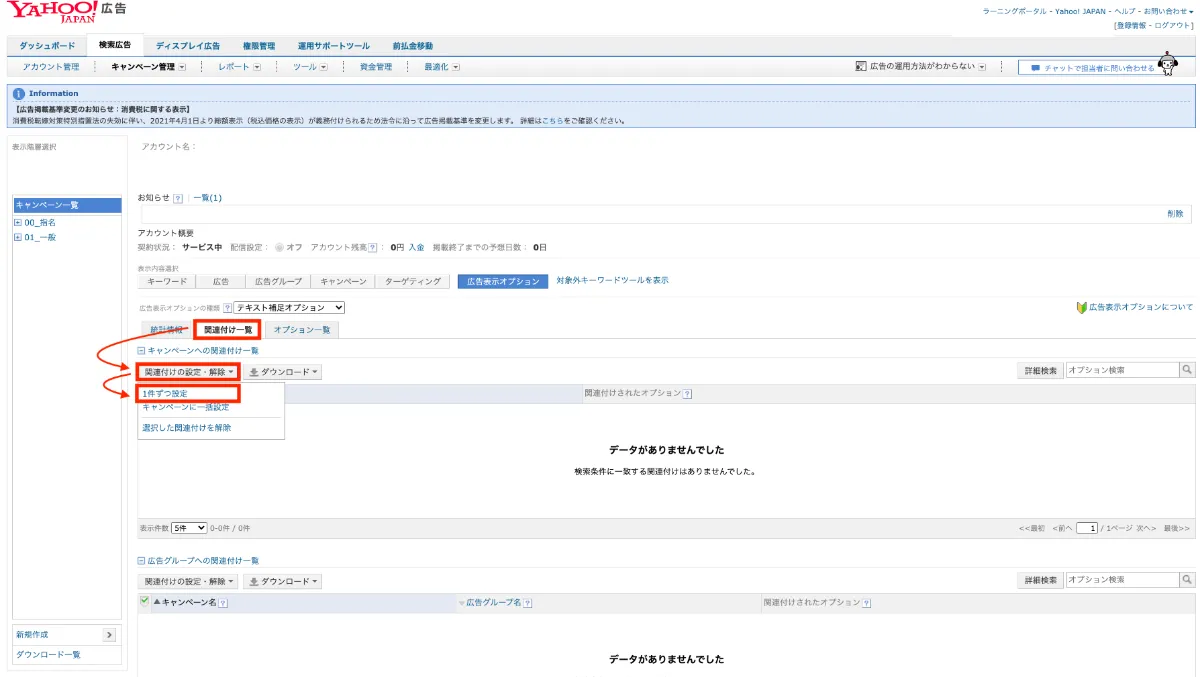Click the help icon beside 広告表示オプションの種類
1200x677 pixels.
pyautogui.click(x=227, y=308)
